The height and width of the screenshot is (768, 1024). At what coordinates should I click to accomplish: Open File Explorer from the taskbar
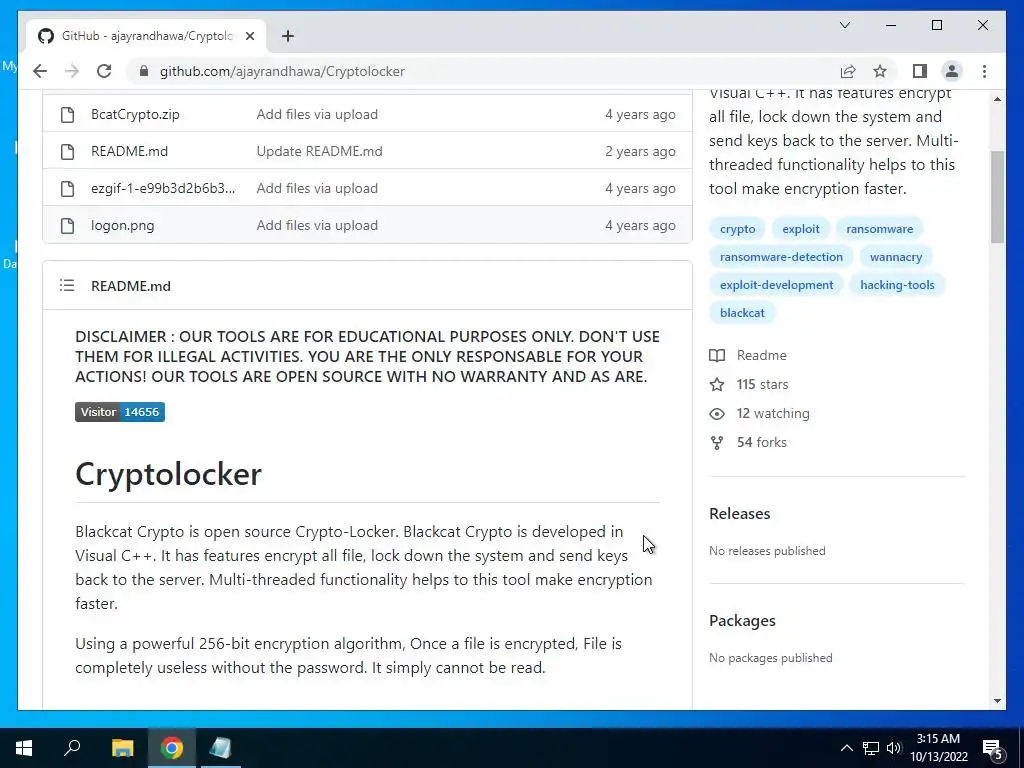tap(122, 748)
